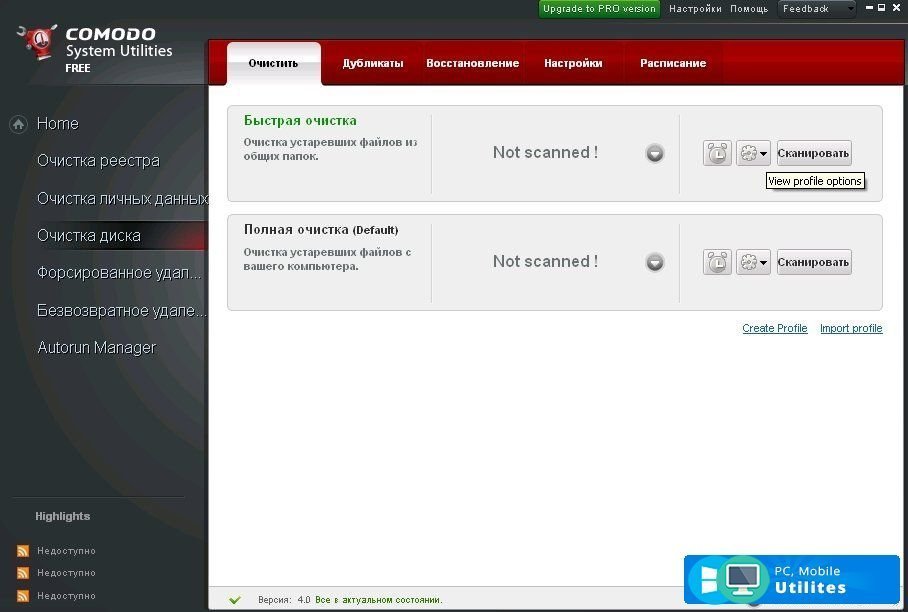Click Not scanned! status for Полная очистка
Image resolution: width=908 pixels, height=612 pixels.
click(545, 261)
